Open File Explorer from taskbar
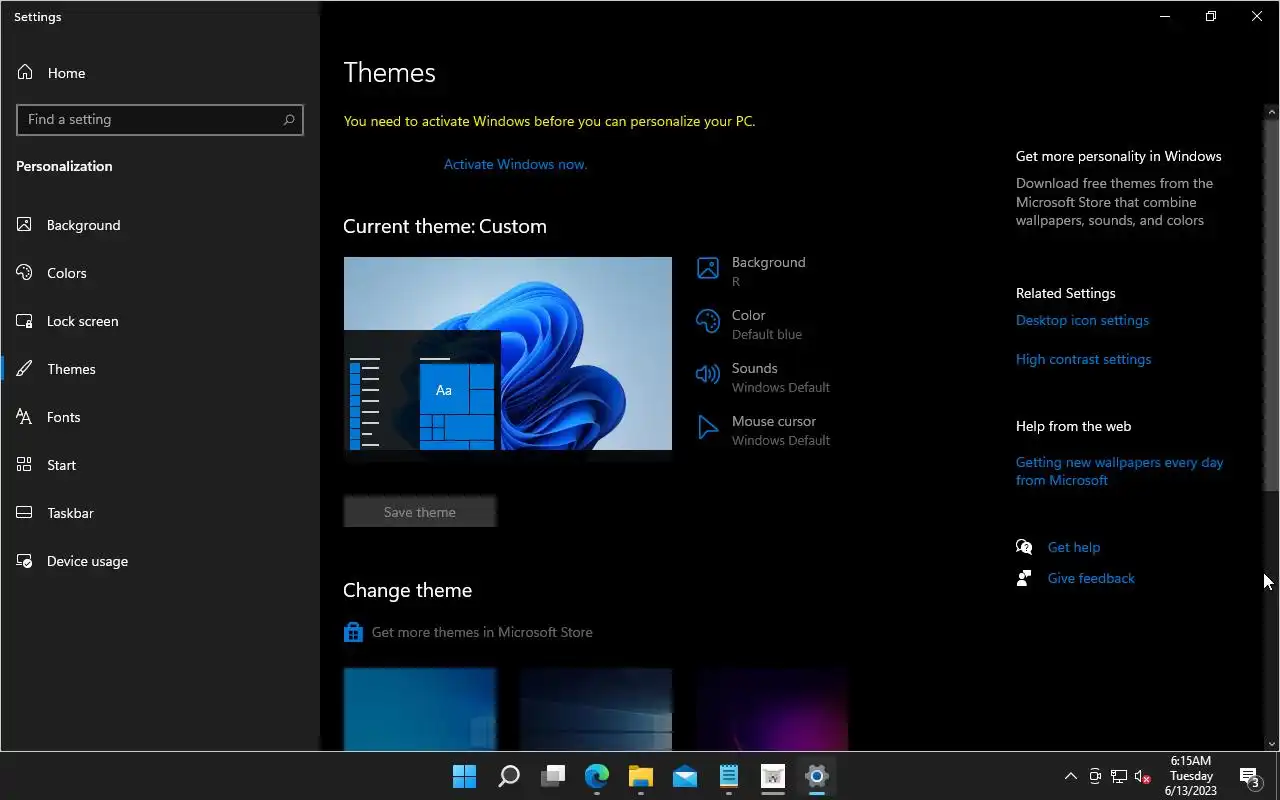The height and width of the screenshot is (800, 1280). click(641, 776)
